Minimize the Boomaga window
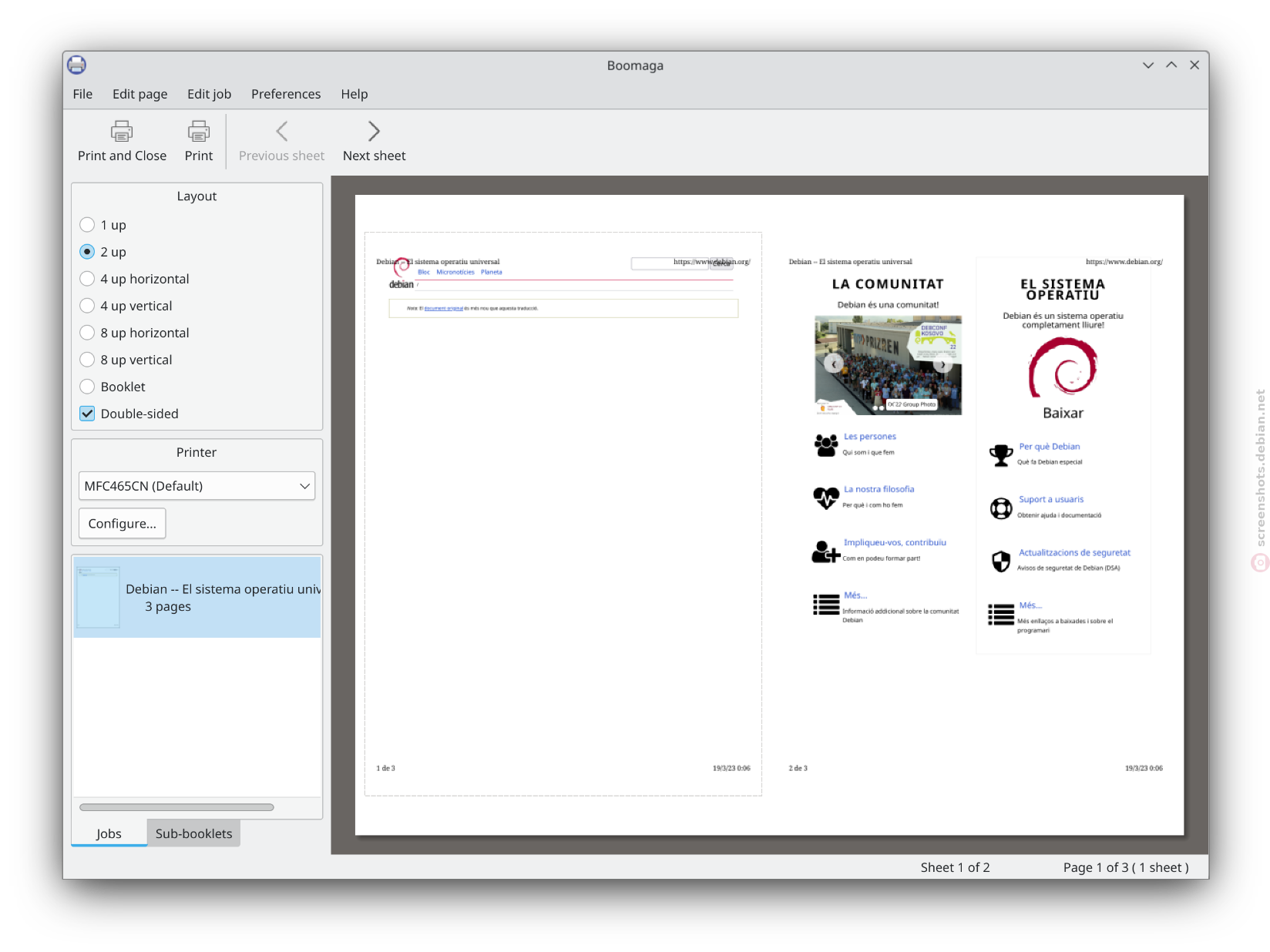1270x952 pixels. [1148, 65]
